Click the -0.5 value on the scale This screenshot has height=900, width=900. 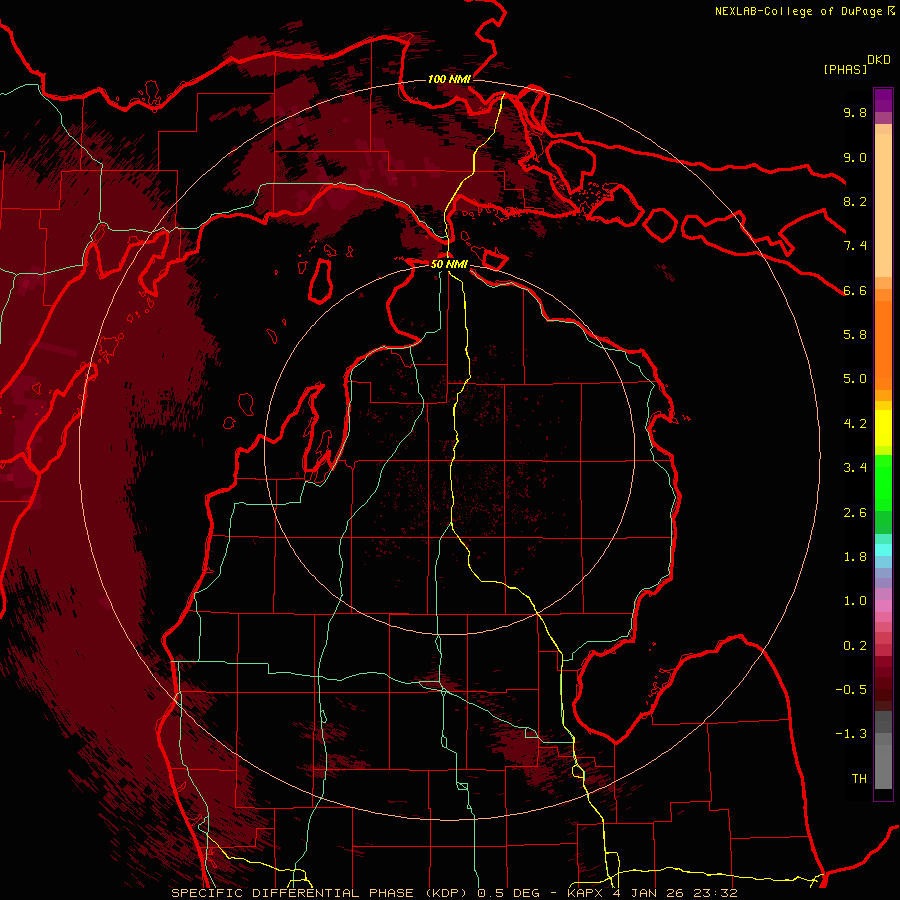(851, 690)
